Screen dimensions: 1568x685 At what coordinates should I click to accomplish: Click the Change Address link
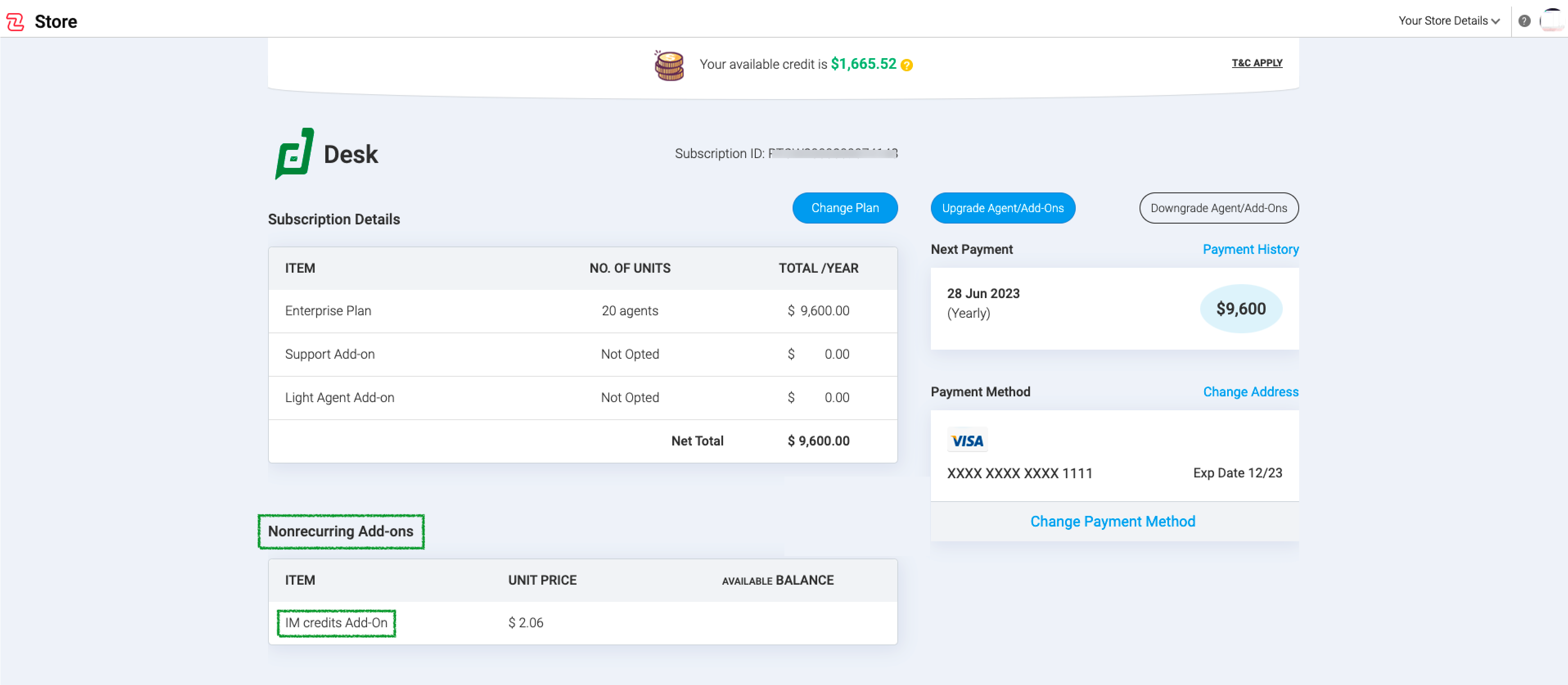tap(1250, 392)
